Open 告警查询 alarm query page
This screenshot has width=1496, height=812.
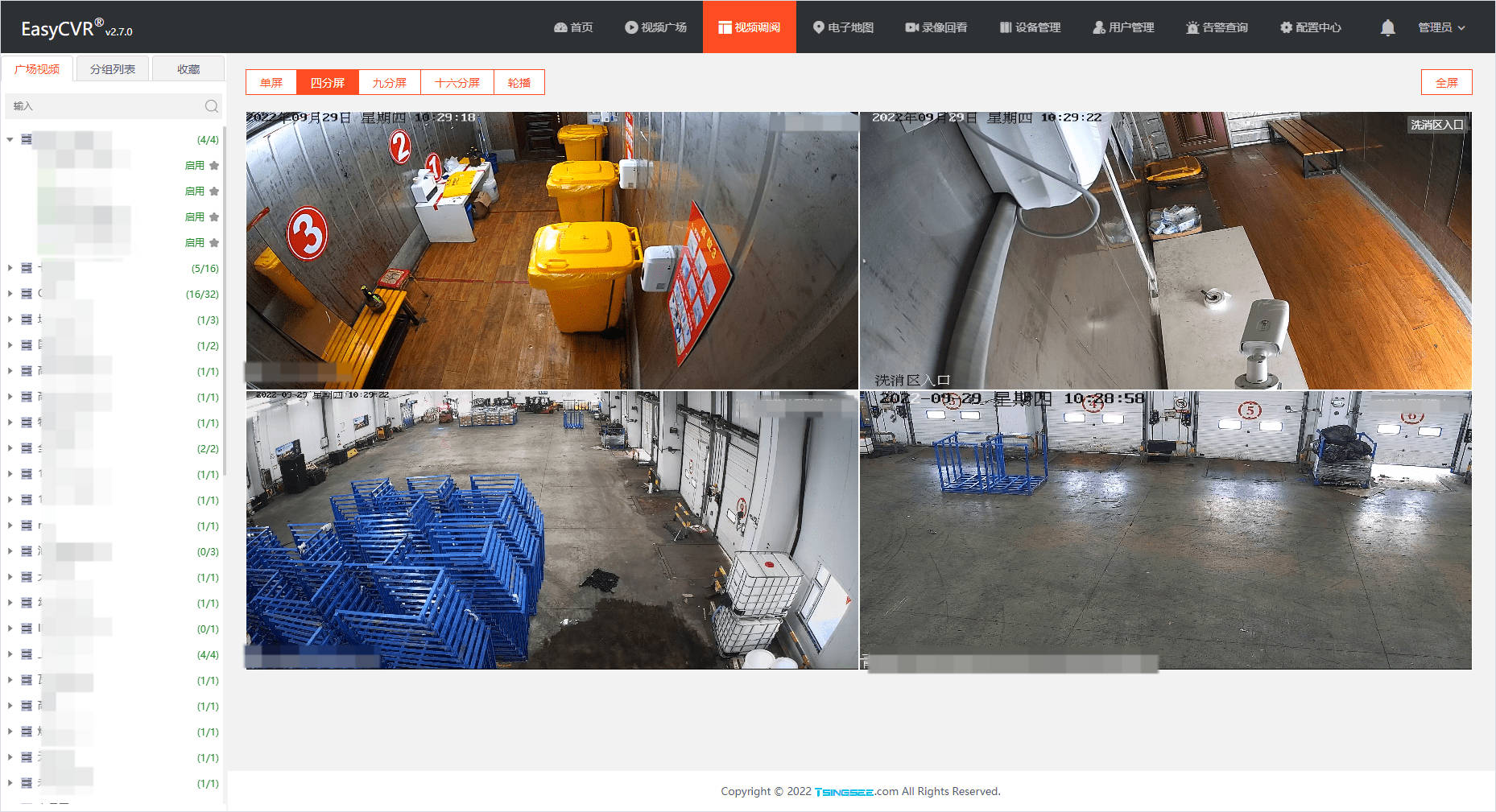tap(1217, 27)
